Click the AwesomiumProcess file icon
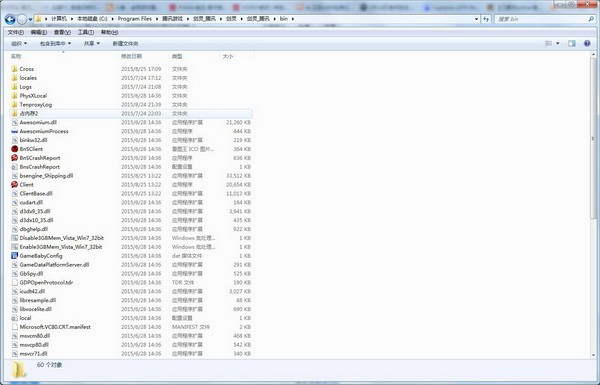This screenshot has width=600, height=385. click(15, 131)
